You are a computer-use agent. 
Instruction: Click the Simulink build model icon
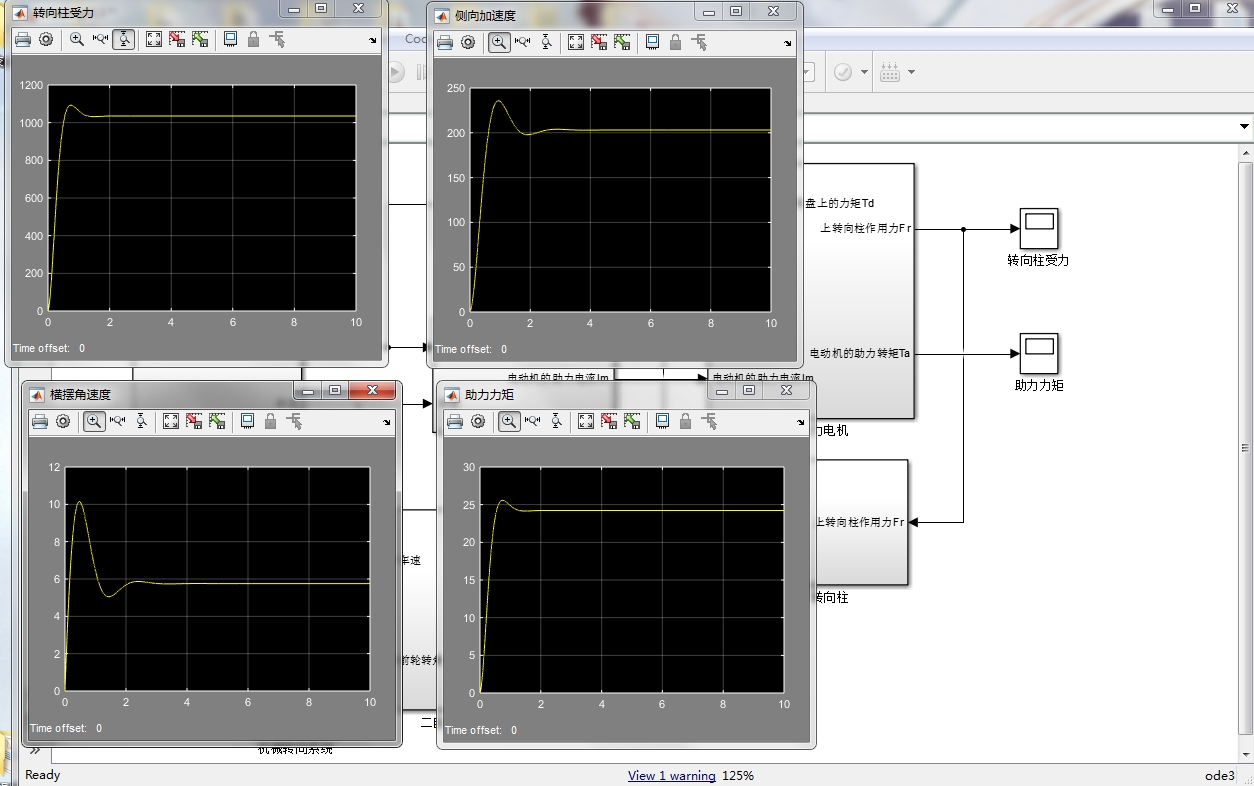click(x=889, y=72)
